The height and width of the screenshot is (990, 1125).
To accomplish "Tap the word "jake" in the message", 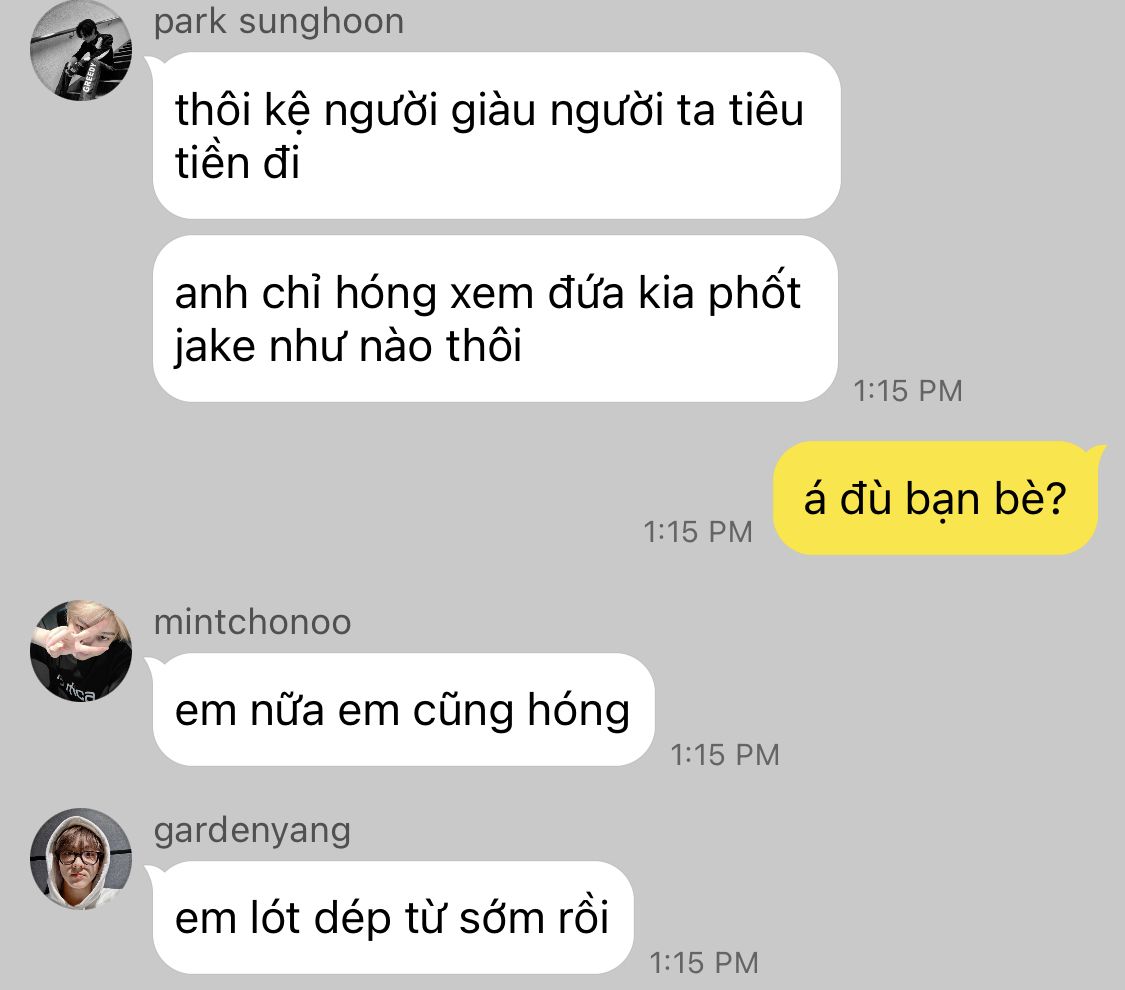I will pos(215,347).
